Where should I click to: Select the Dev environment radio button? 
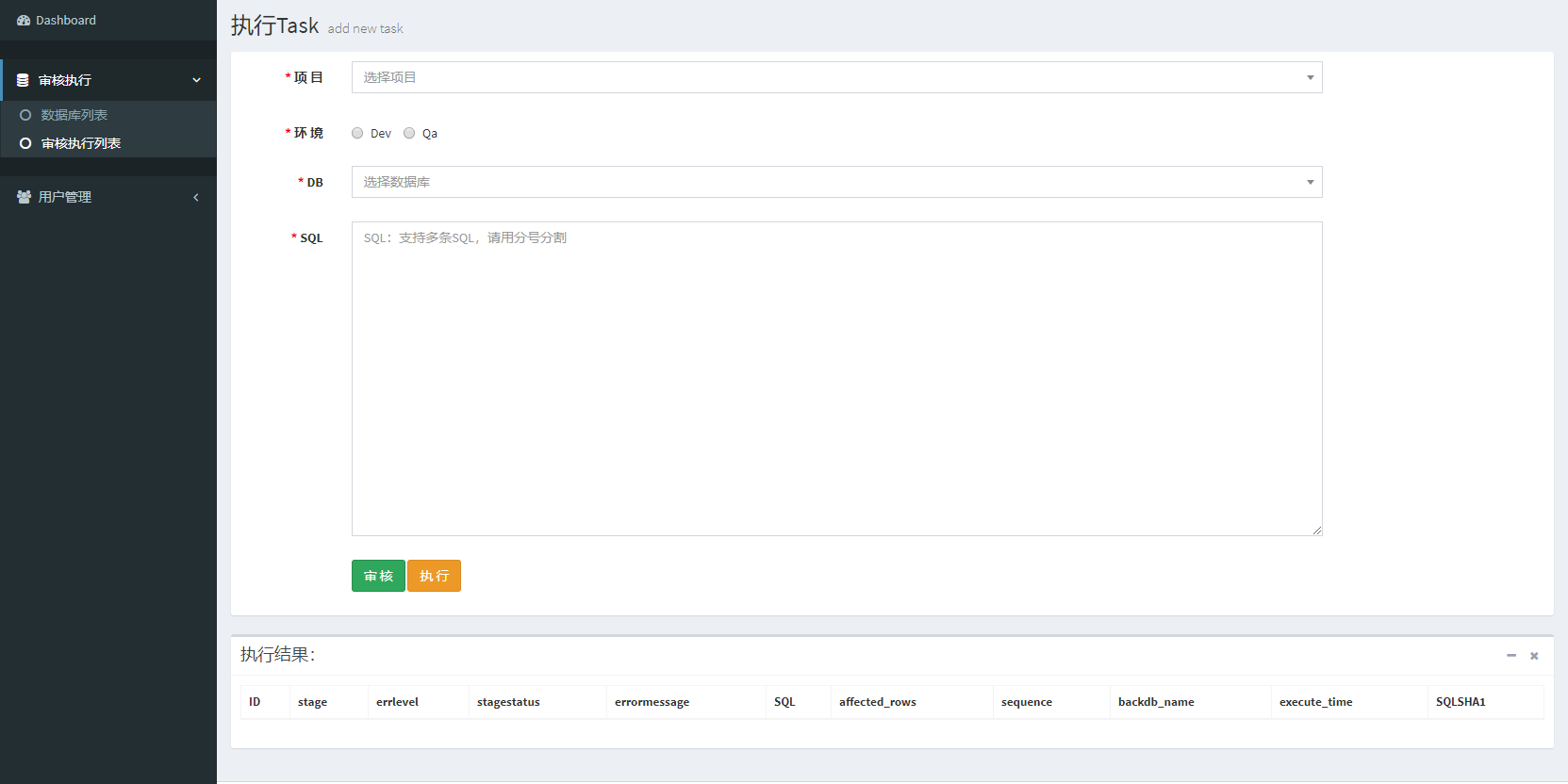tap(357, 133)
